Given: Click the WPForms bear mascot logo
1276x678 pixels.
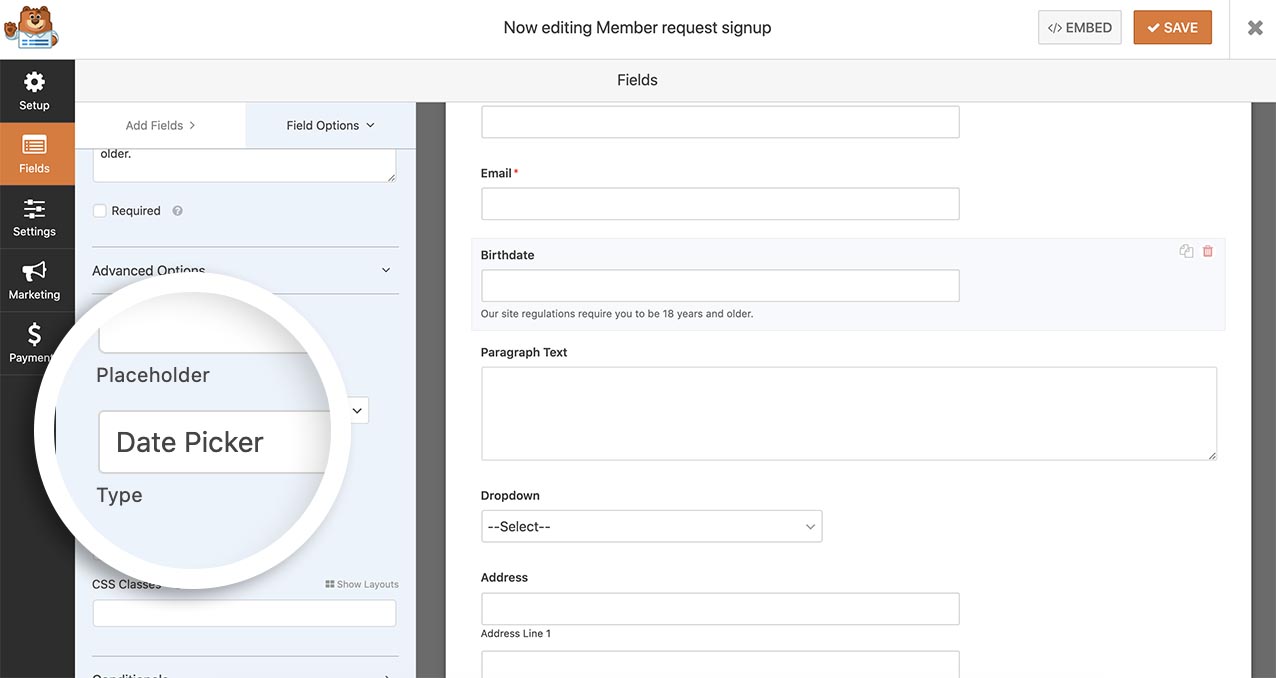Looking at the screenshot, I should 32,28.
